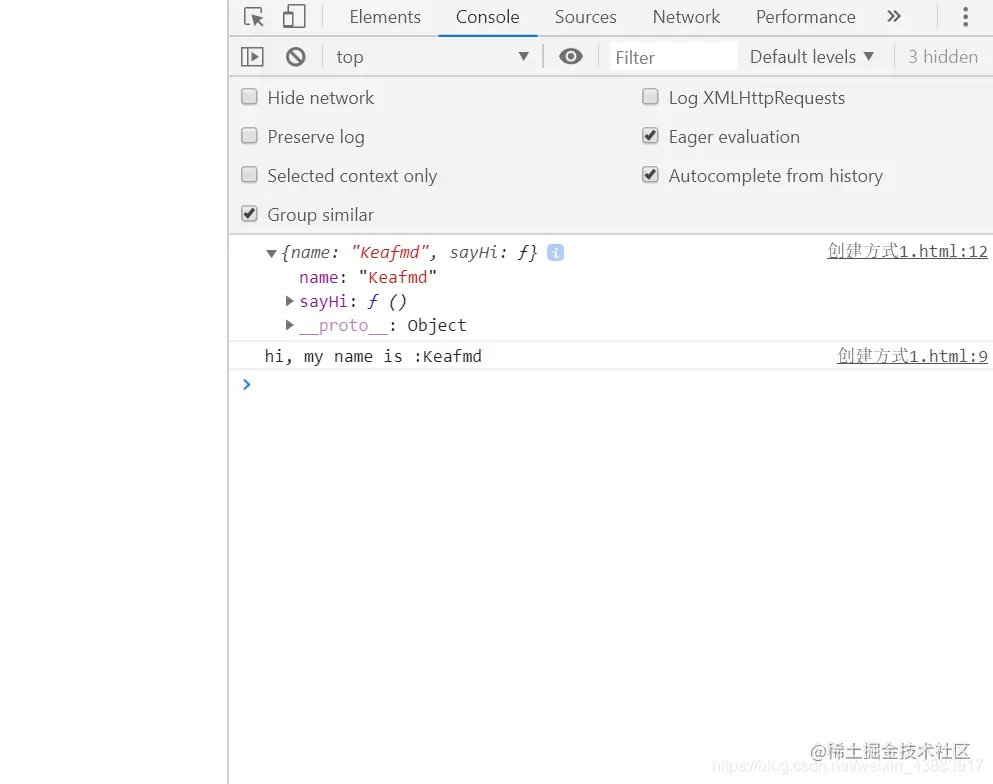Open source link 创建方式1.html:12

pyautogui.click(x=908, y=251)
